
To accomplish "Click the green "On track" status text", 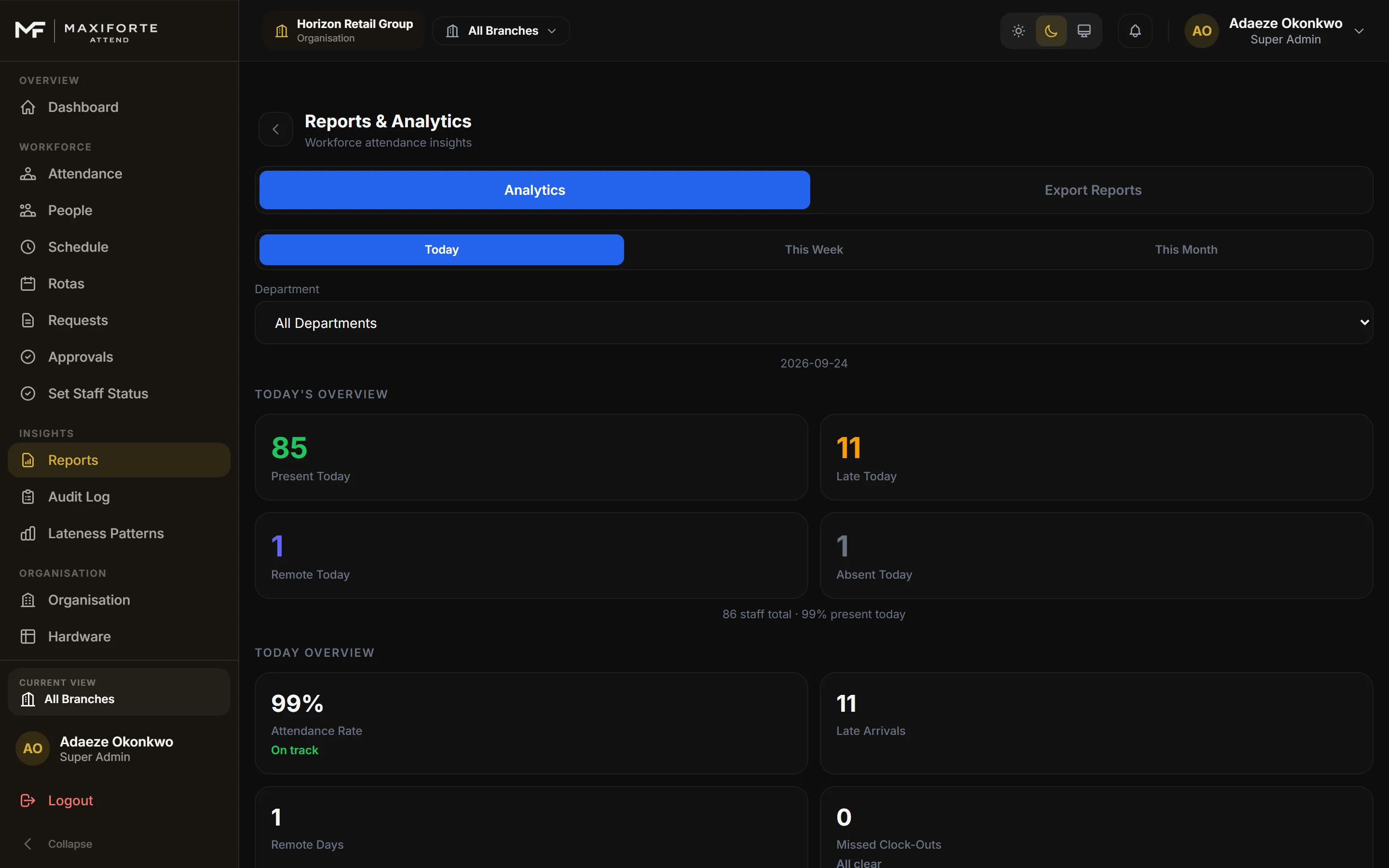I will coord(295,750).
